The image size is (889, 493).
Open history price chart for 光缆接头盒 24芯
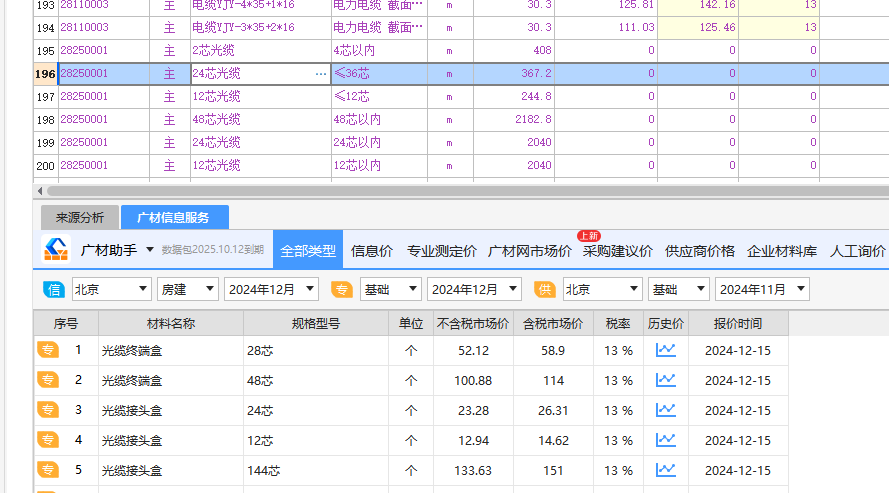click(666, 410)
